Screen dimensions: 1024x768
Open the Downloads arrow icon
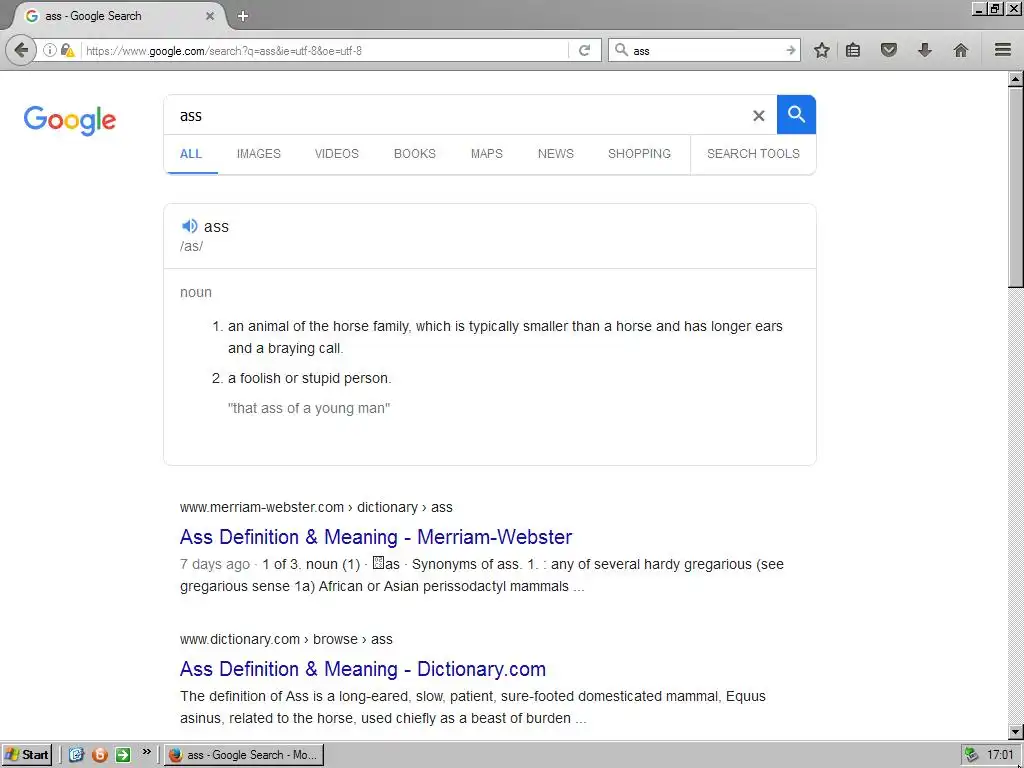pos(925,50)
